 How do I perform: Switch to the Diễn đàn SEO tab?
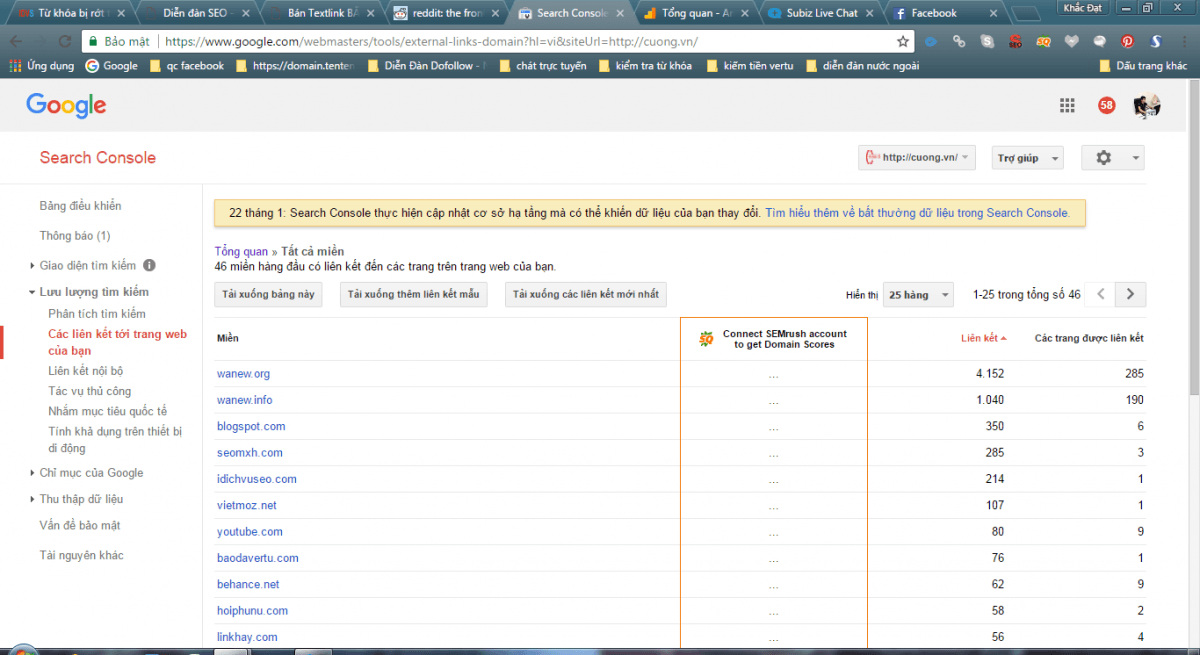198,13
